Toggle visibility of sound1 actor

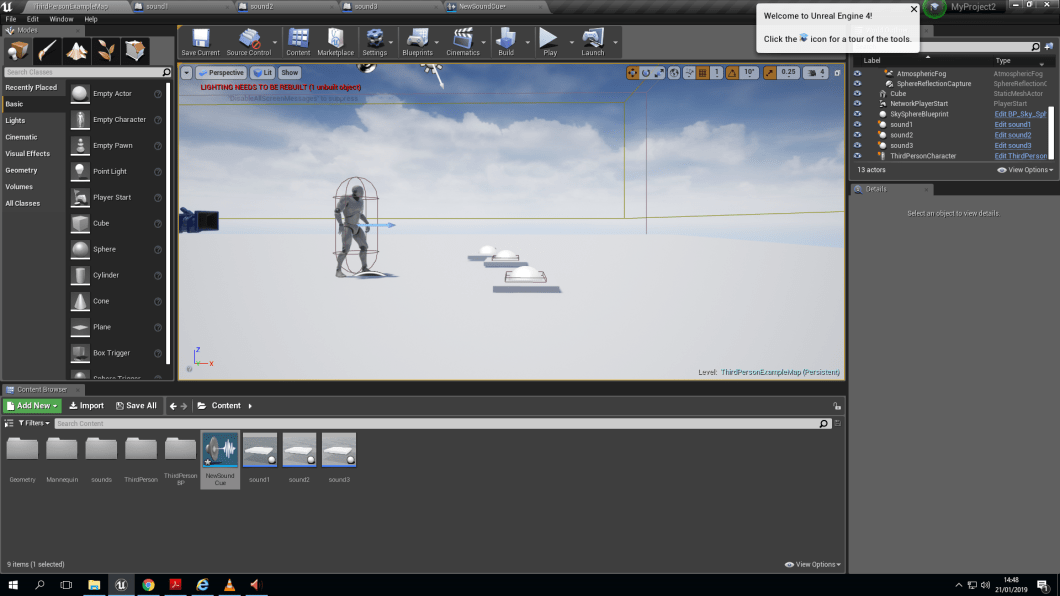[857, 124]
